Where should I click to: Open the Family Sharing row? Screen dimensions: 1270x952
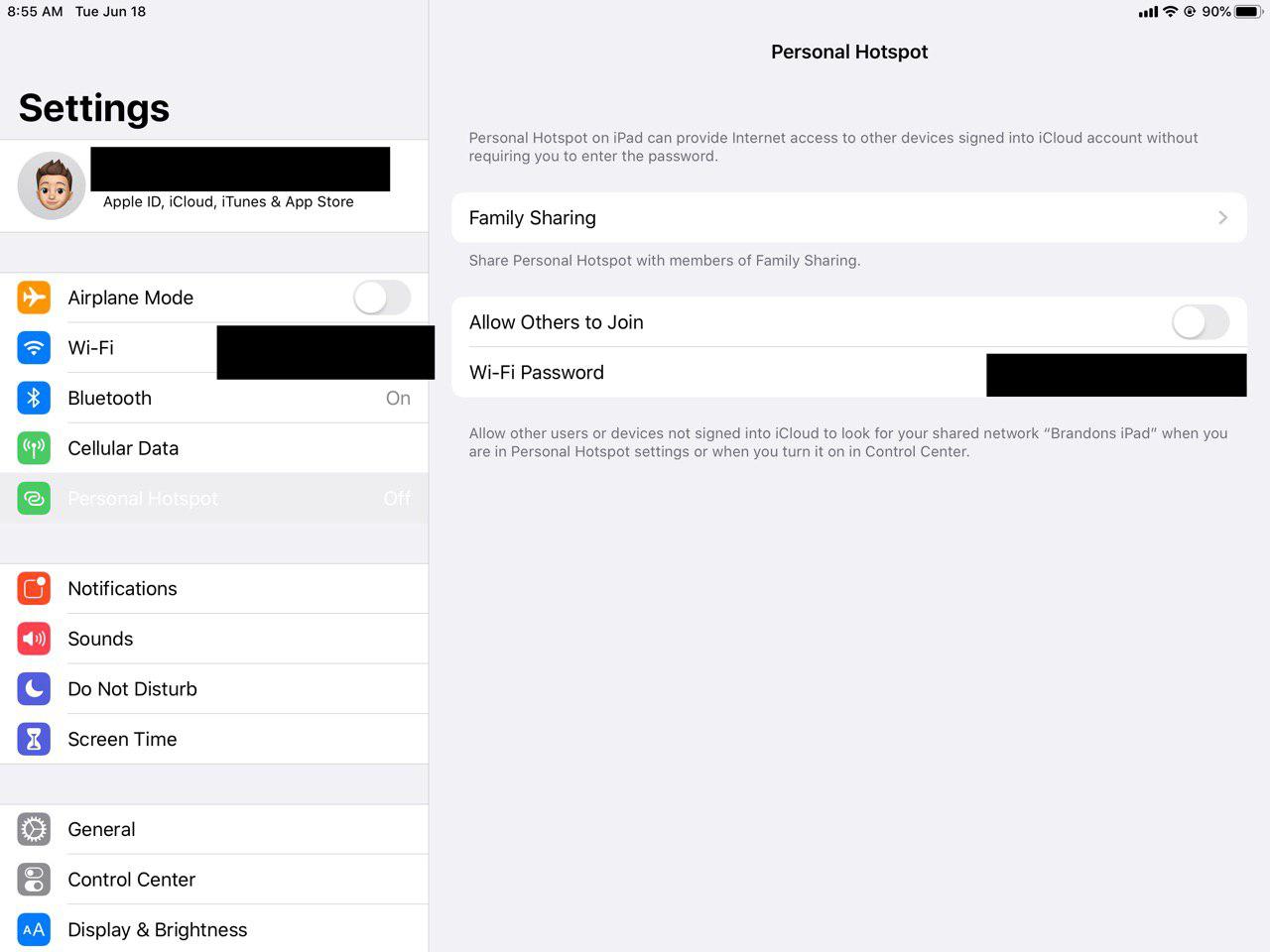pos(849,218)
